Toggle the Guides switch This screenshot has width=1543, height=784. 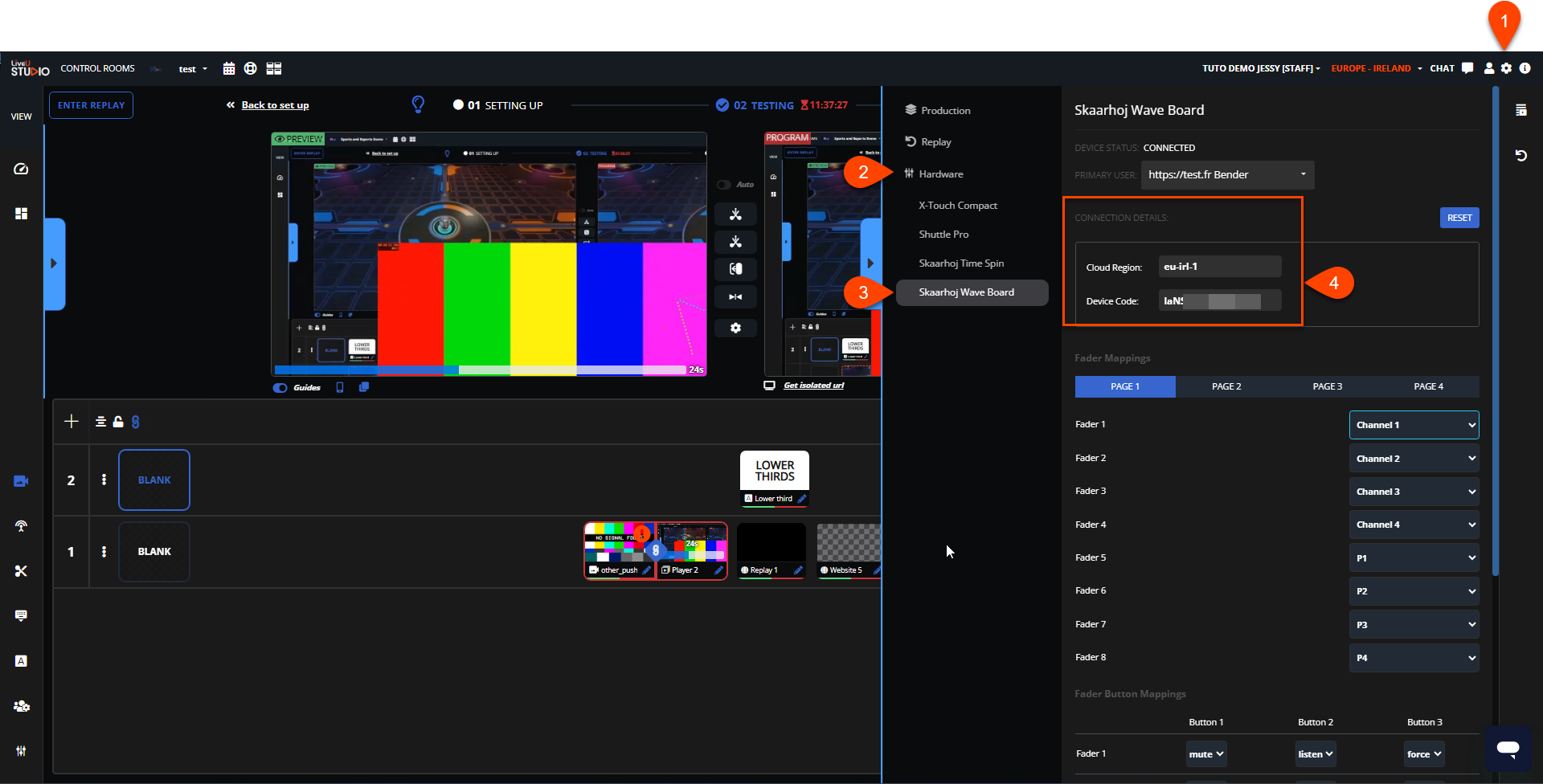tap(280, 387)
